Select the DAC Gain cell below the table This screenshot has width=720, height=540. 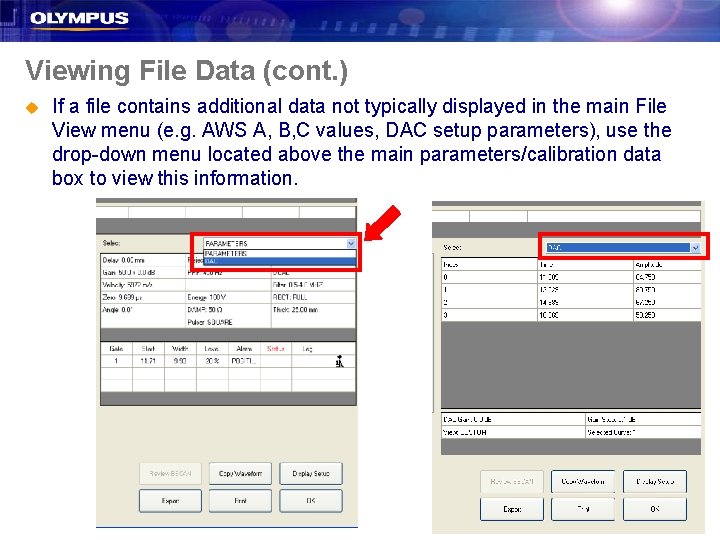(x=513, y=419)
